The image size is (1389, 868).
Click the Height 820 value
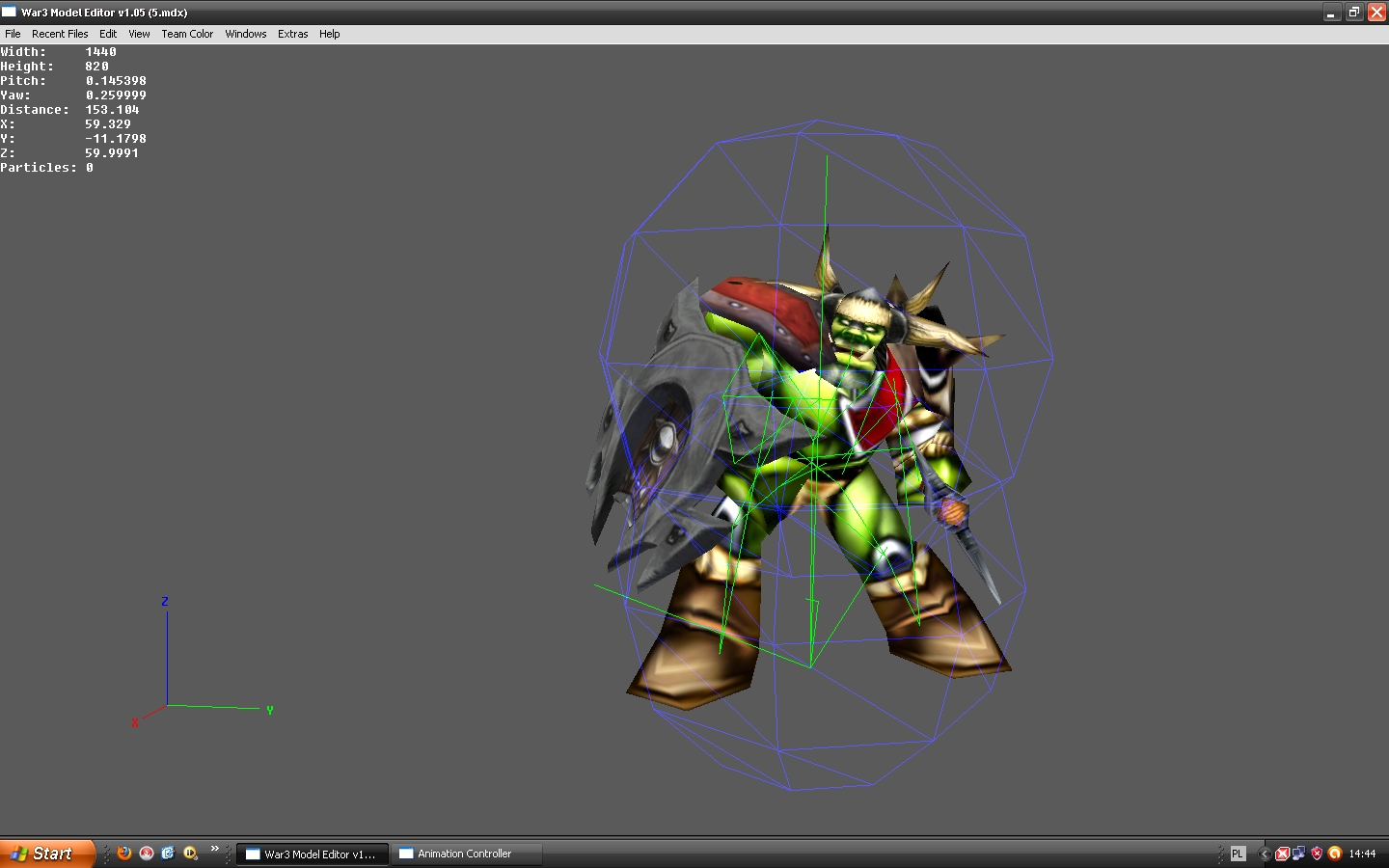[96, 67]
